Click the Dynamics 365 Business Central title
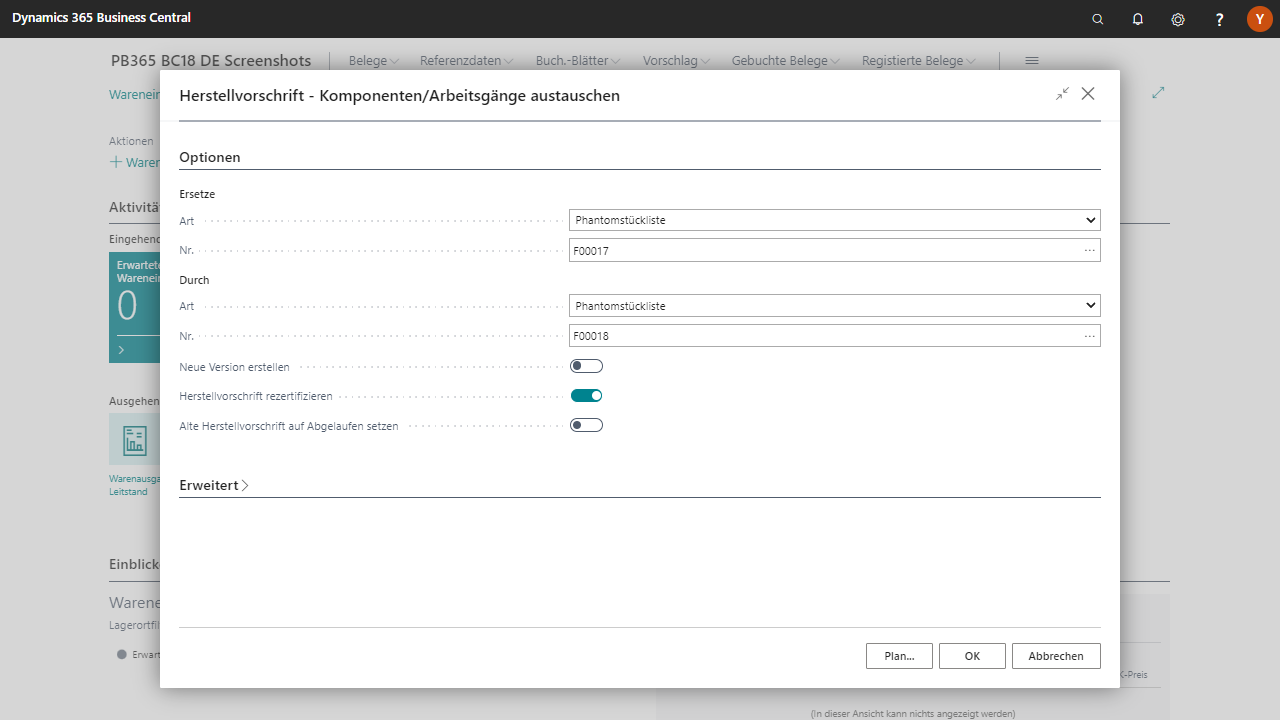This screenshot has height=720, width=1280. coord(101,18)
